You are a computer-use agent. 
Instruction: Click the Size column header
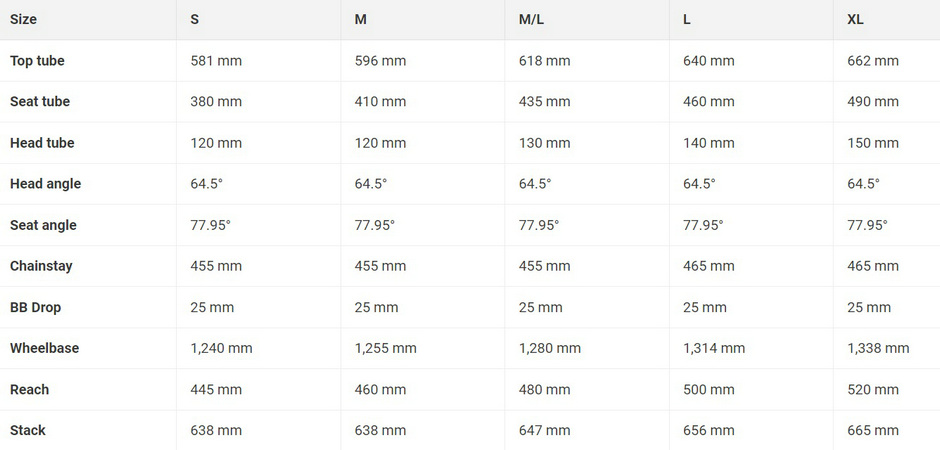[23, 19]
